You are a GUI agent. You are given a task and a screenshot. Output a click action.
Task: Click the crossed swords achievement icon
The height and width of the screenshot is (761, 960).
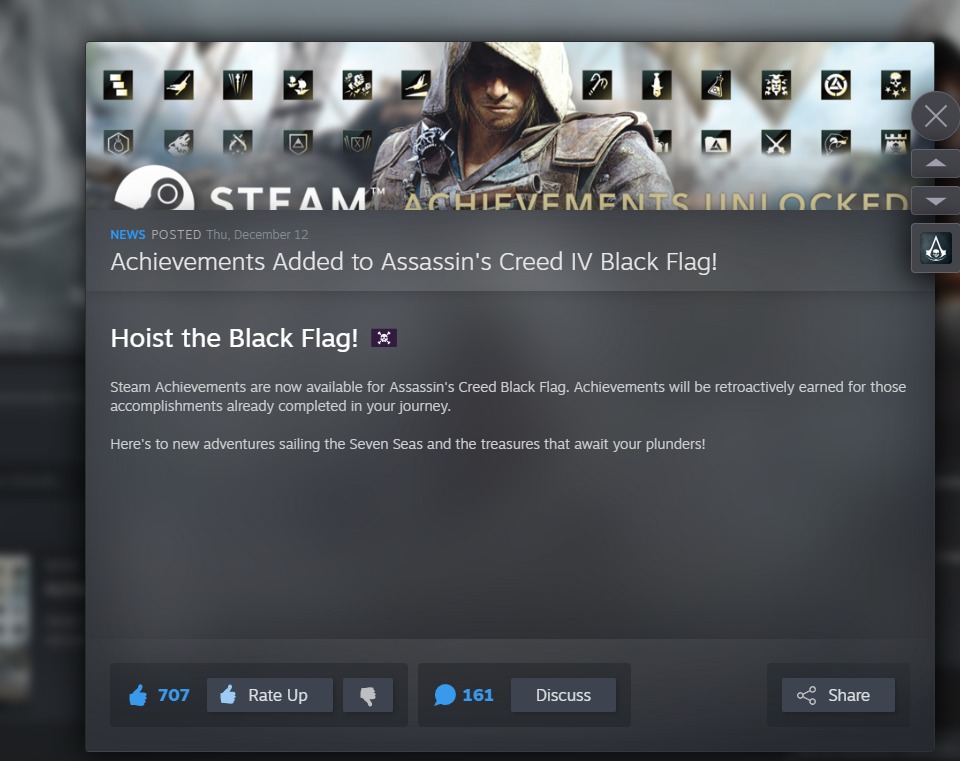(x=776, y=143)
